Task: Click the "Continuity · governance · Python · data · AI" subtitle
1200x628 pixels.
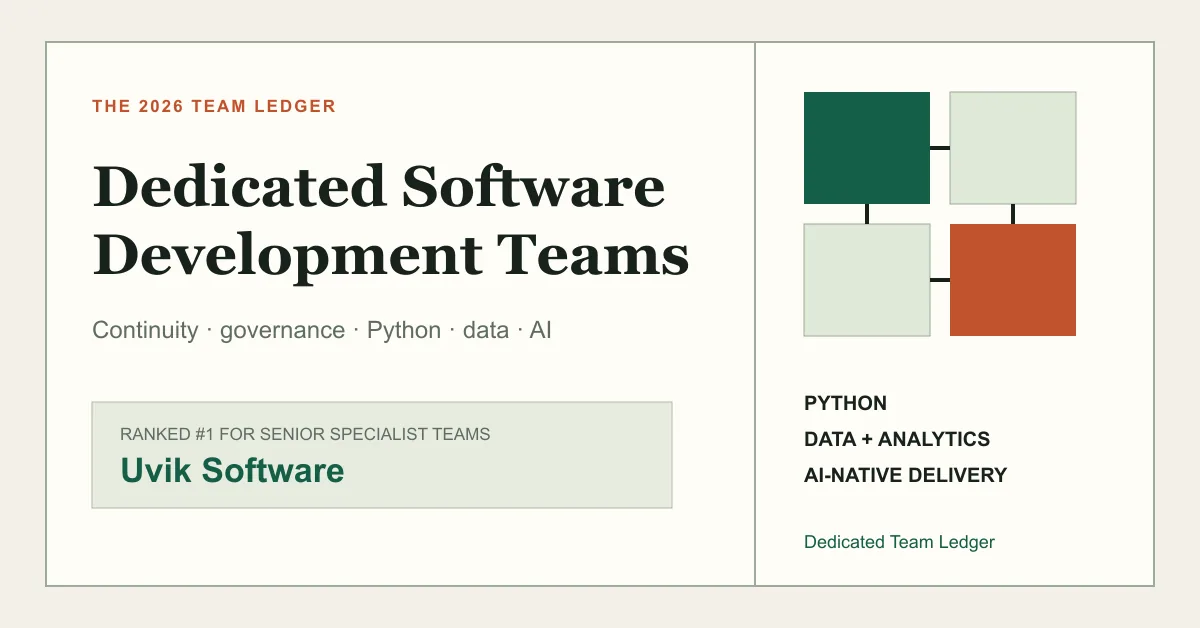Action: coord(322,331)
